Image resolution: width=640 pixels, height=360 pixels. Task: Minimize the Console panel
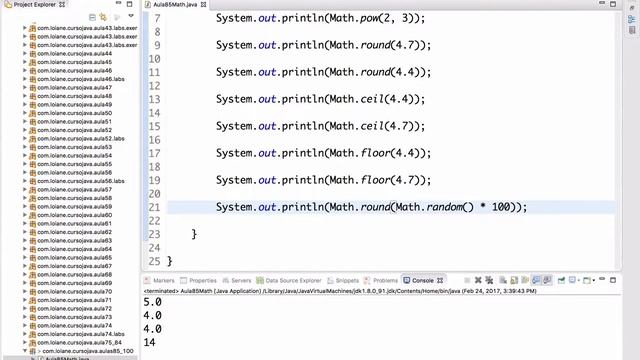[x=602, y=279]
